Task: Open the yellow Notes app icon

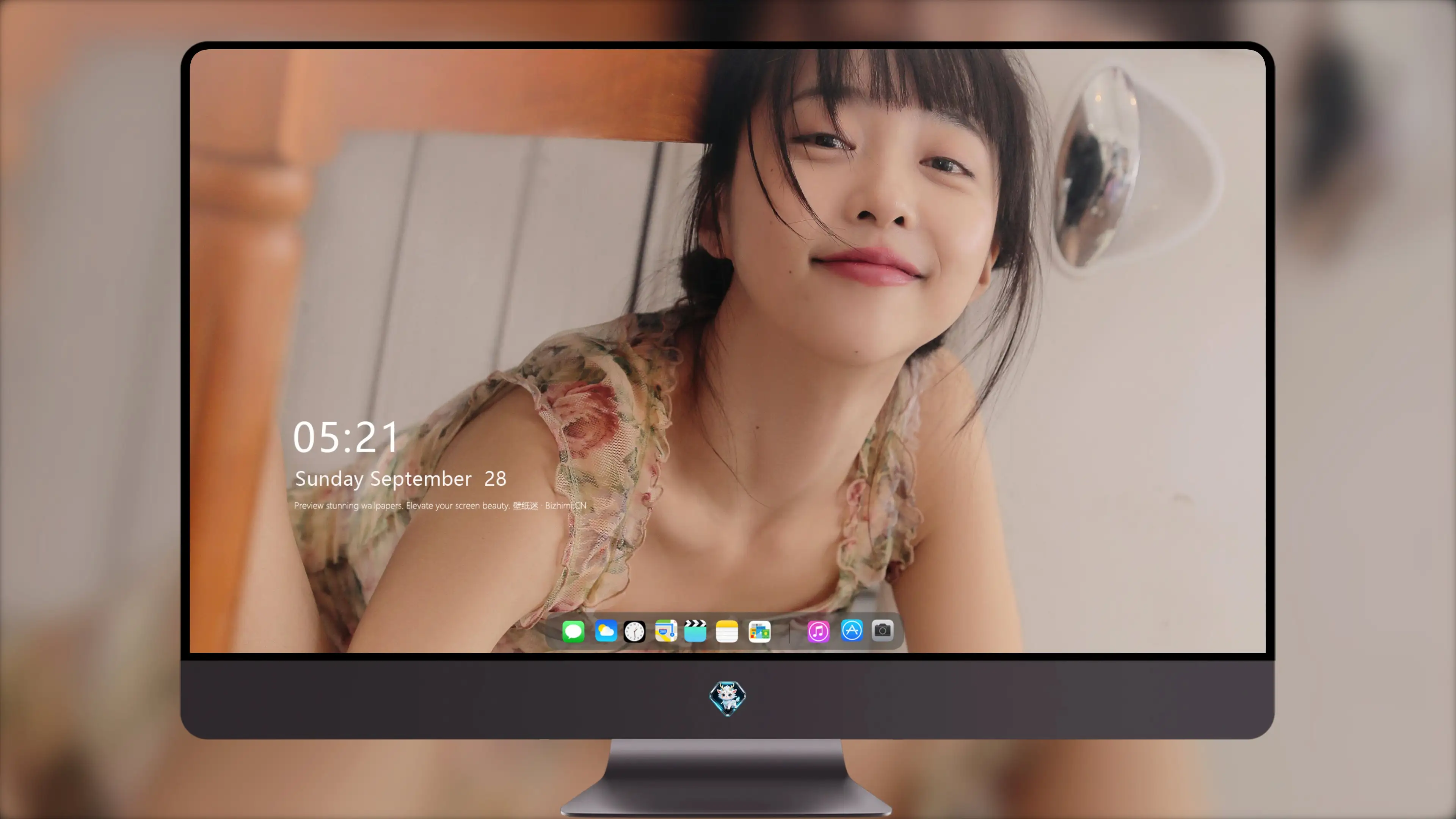Action: [727, 631]
